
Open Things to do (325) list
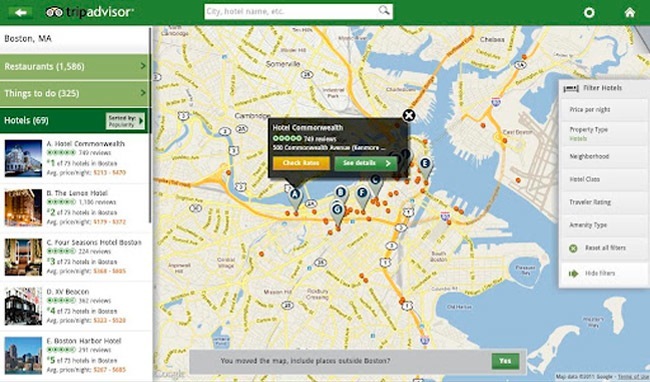(75, 93)
